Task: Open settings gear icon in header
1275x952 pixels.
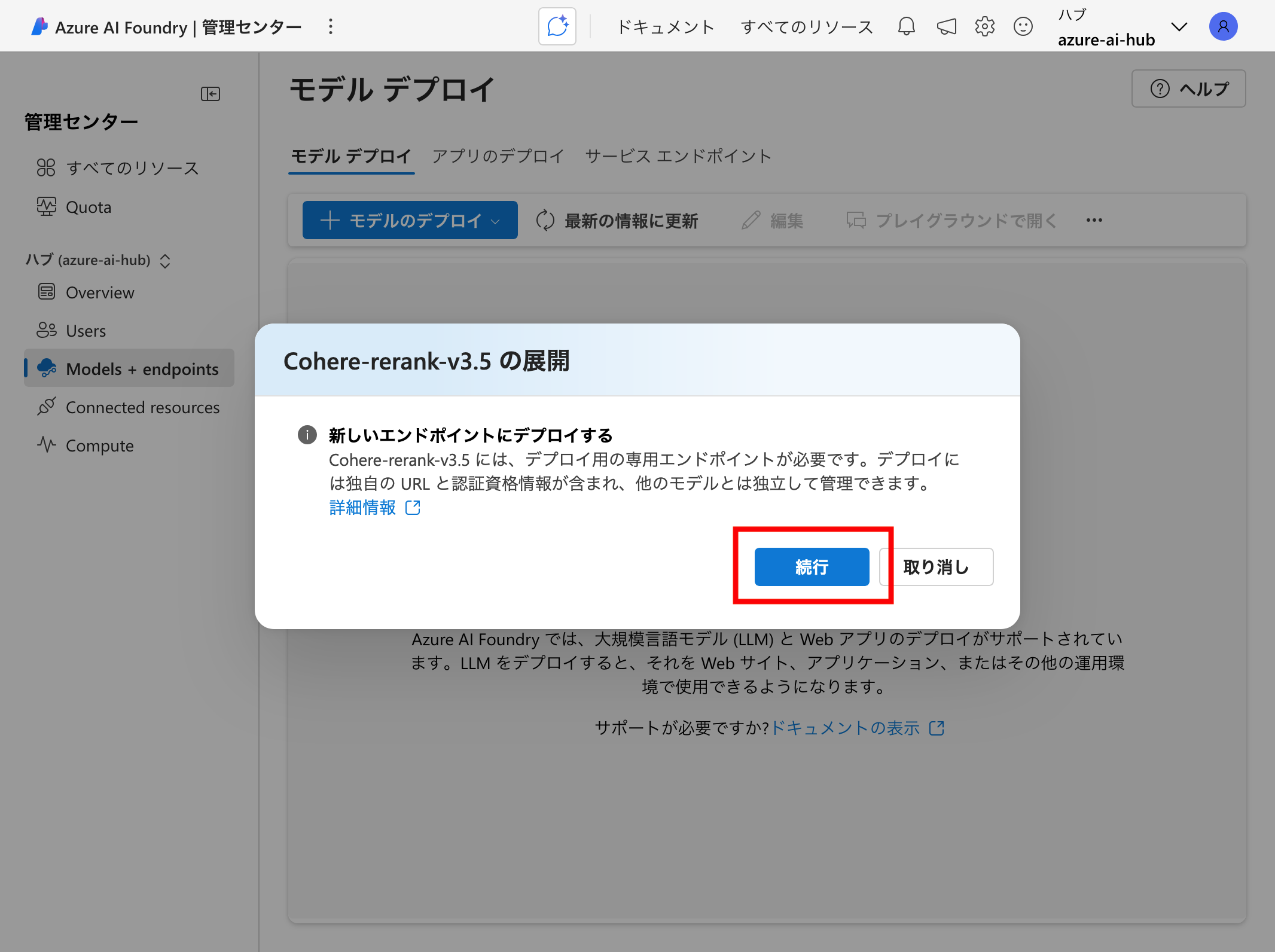Action: coord(984,26)
